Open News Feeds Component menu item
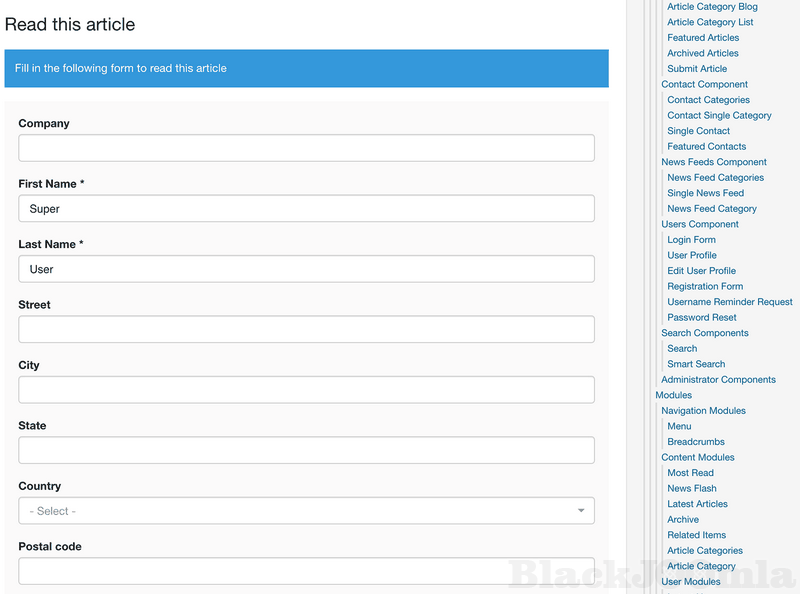800x594 pixels. (713, 162)
